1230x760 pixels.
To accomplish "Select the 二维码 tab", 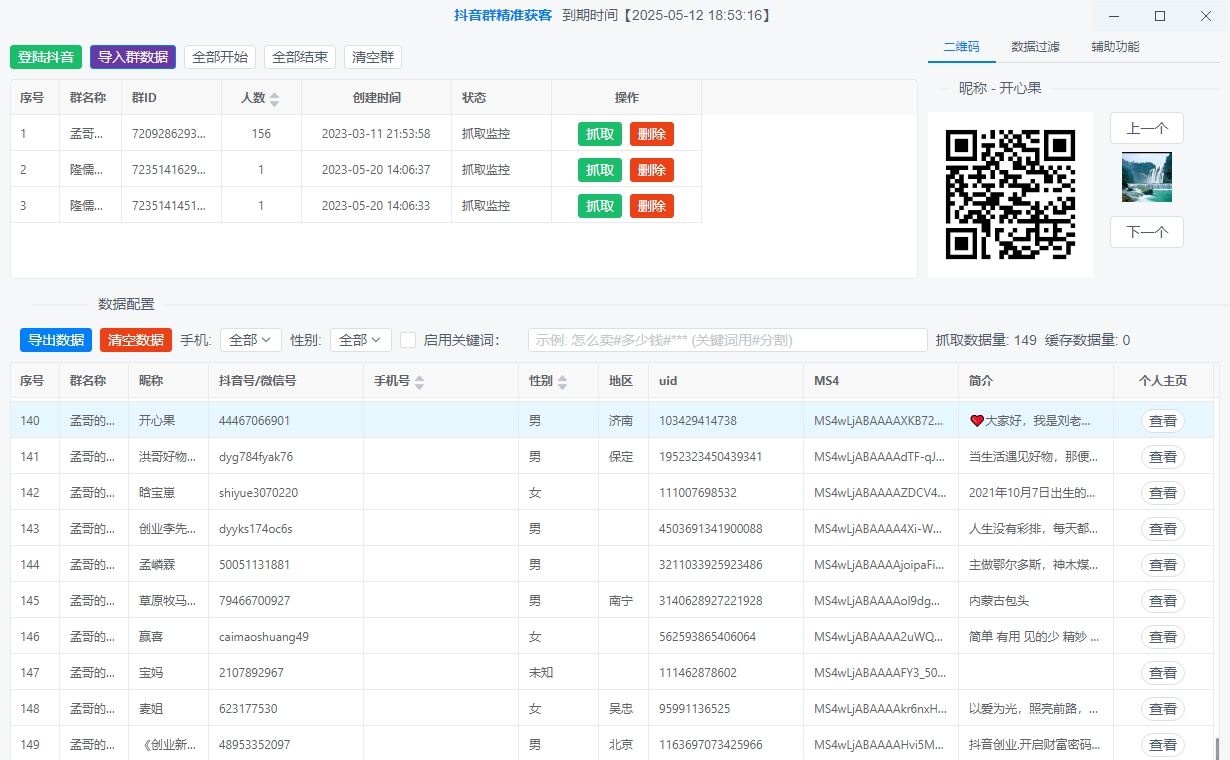I will 961,47.
